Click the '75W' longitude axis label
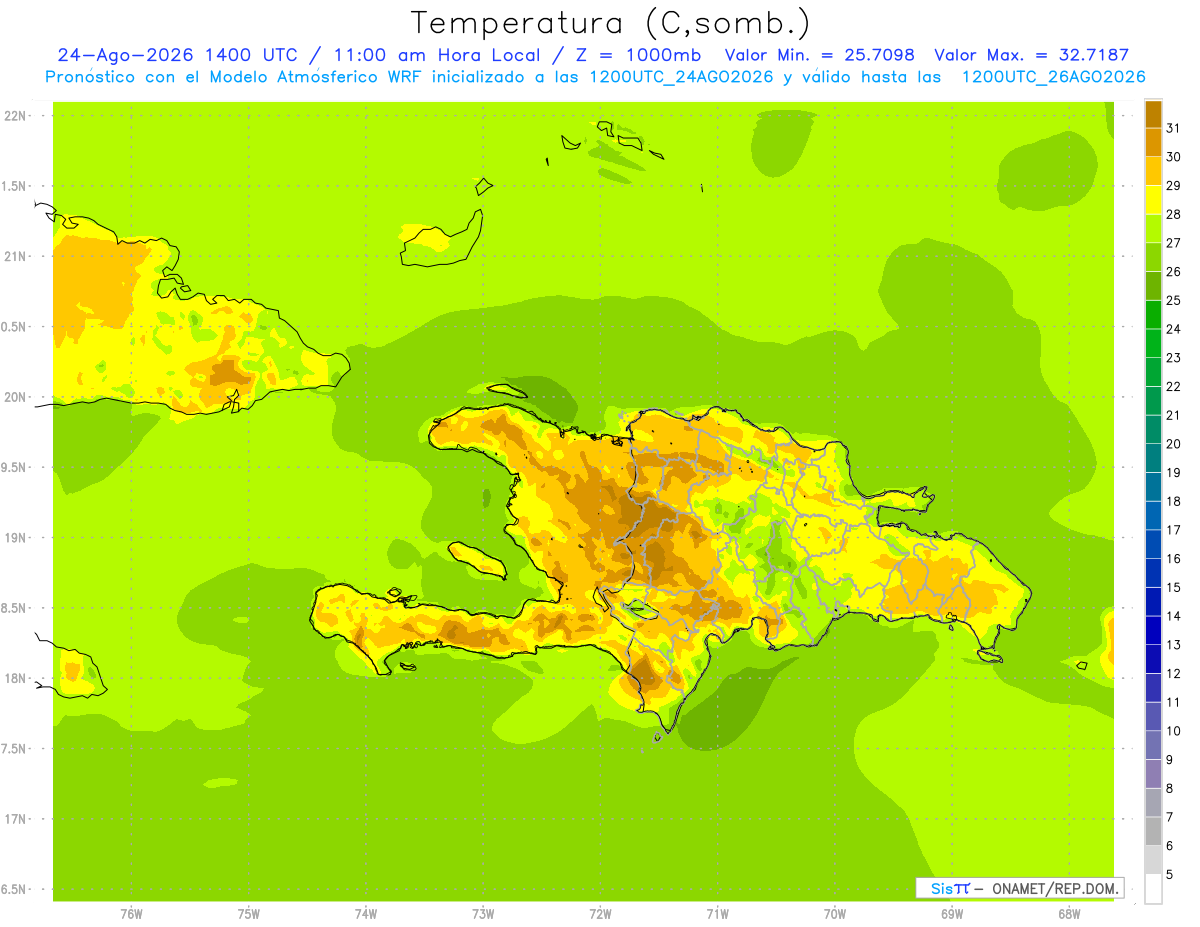The image size is (1200, 927). 249,914
